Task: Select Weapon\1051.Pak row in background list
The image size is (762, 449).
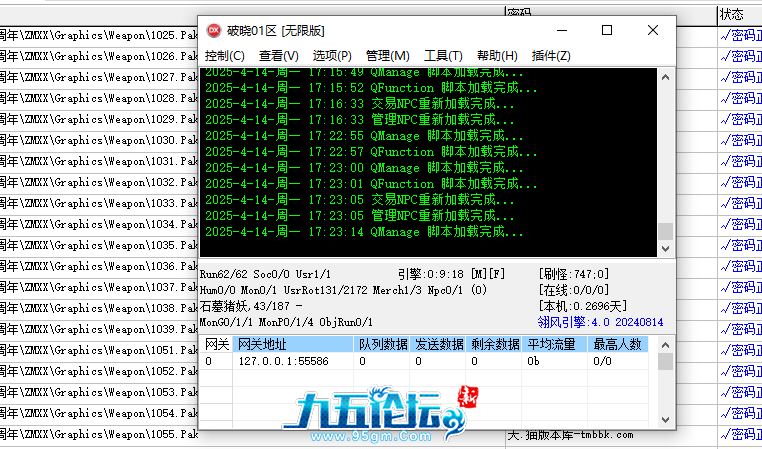Action: coord(99,350)
